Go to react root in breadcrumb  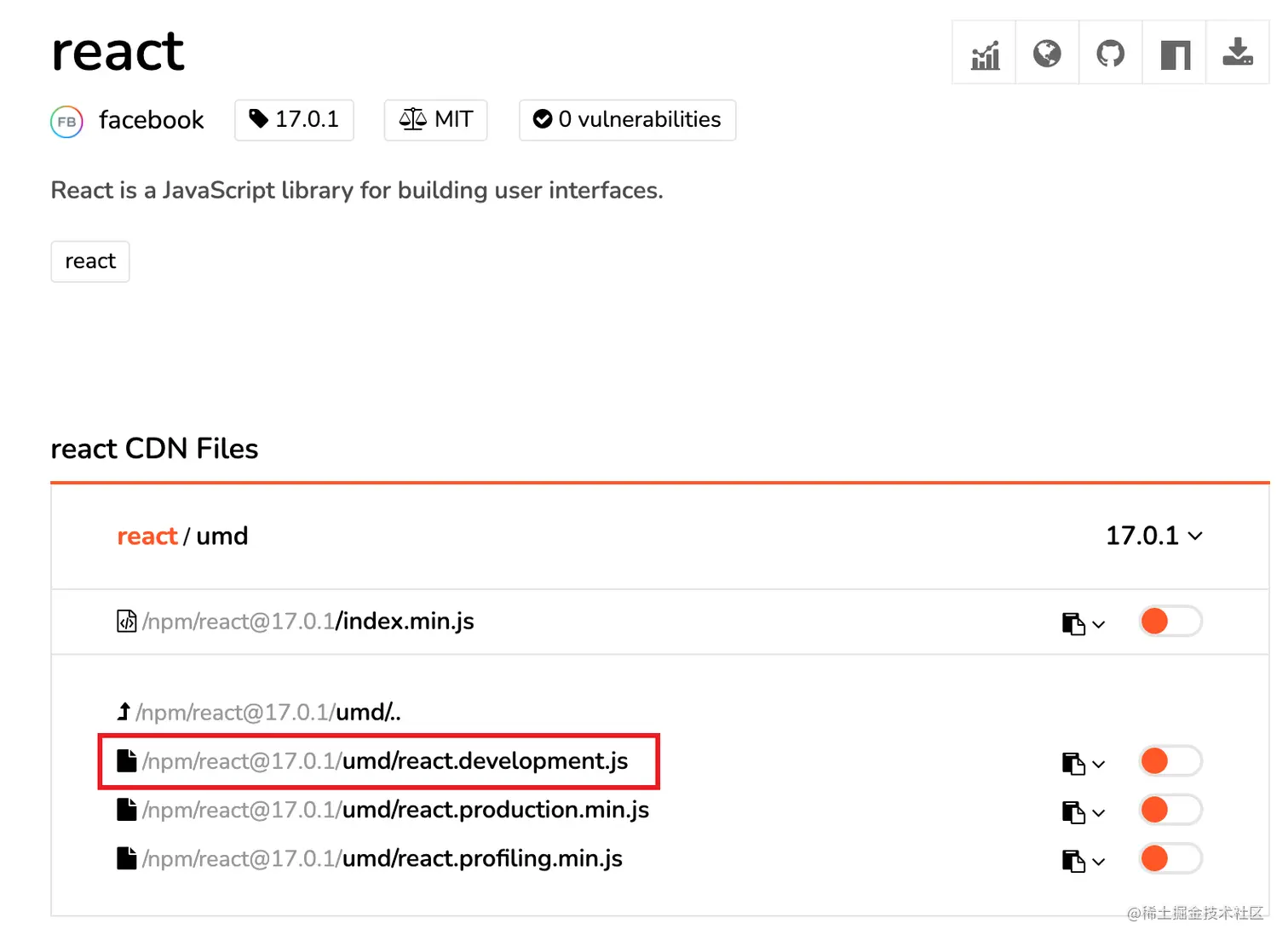pos(147,536)
